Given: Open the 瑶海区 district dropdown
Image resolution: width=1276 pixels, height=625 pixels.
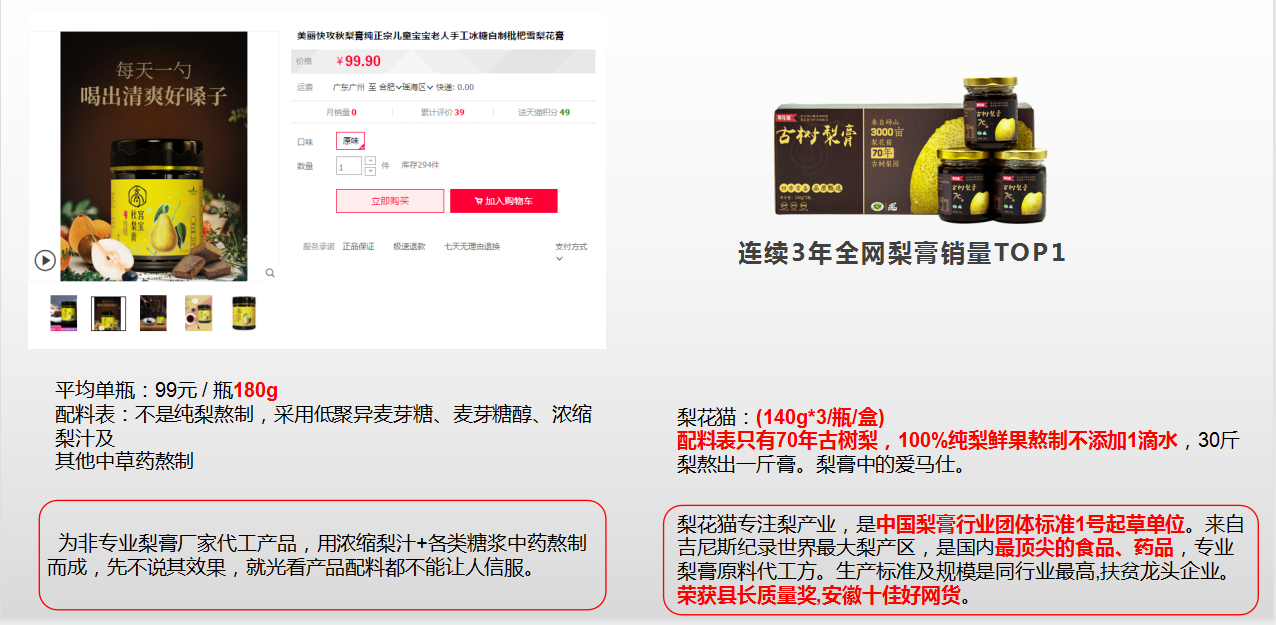Looking at the screenshot, I should [x=418, y=87].
